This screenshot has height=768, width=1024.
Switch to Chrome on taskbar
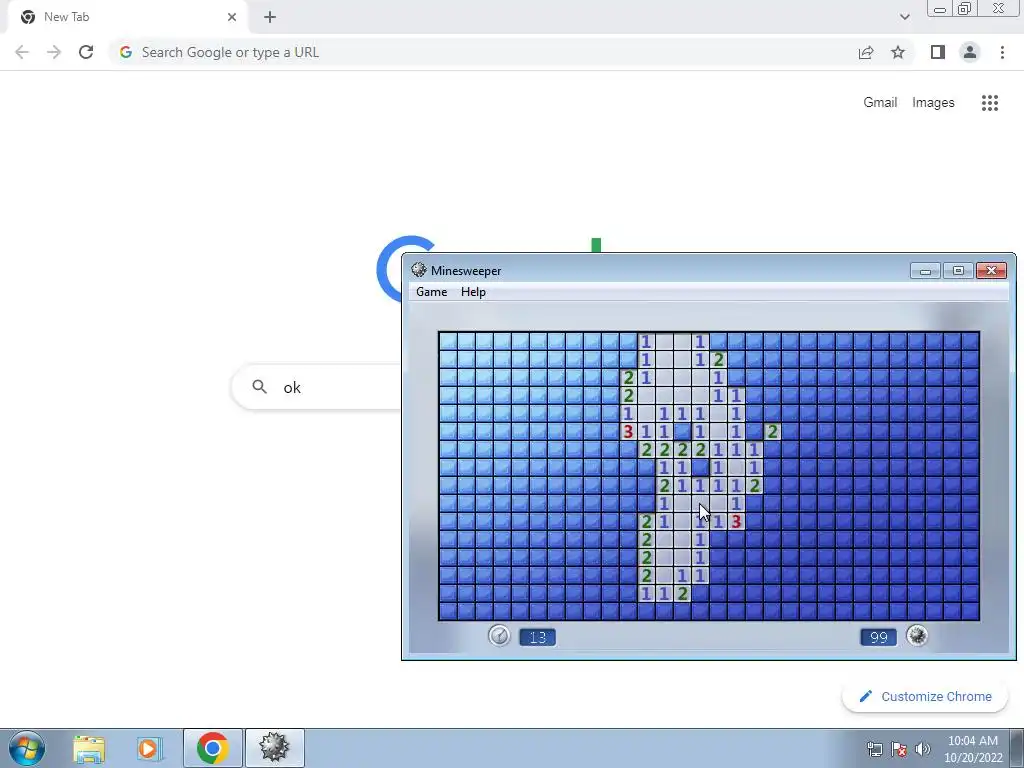[212, 748]
